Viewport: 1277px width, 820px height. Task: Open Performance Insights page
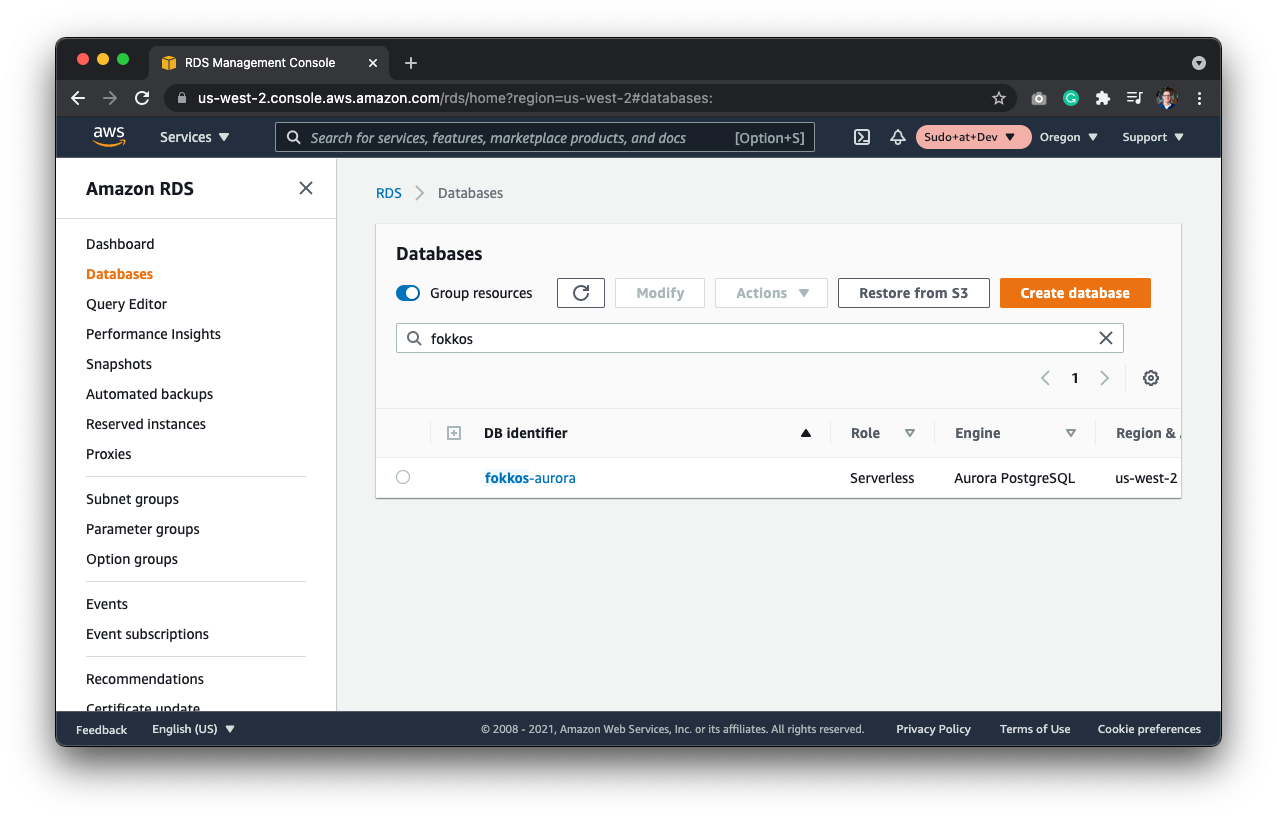coord(153,334)
